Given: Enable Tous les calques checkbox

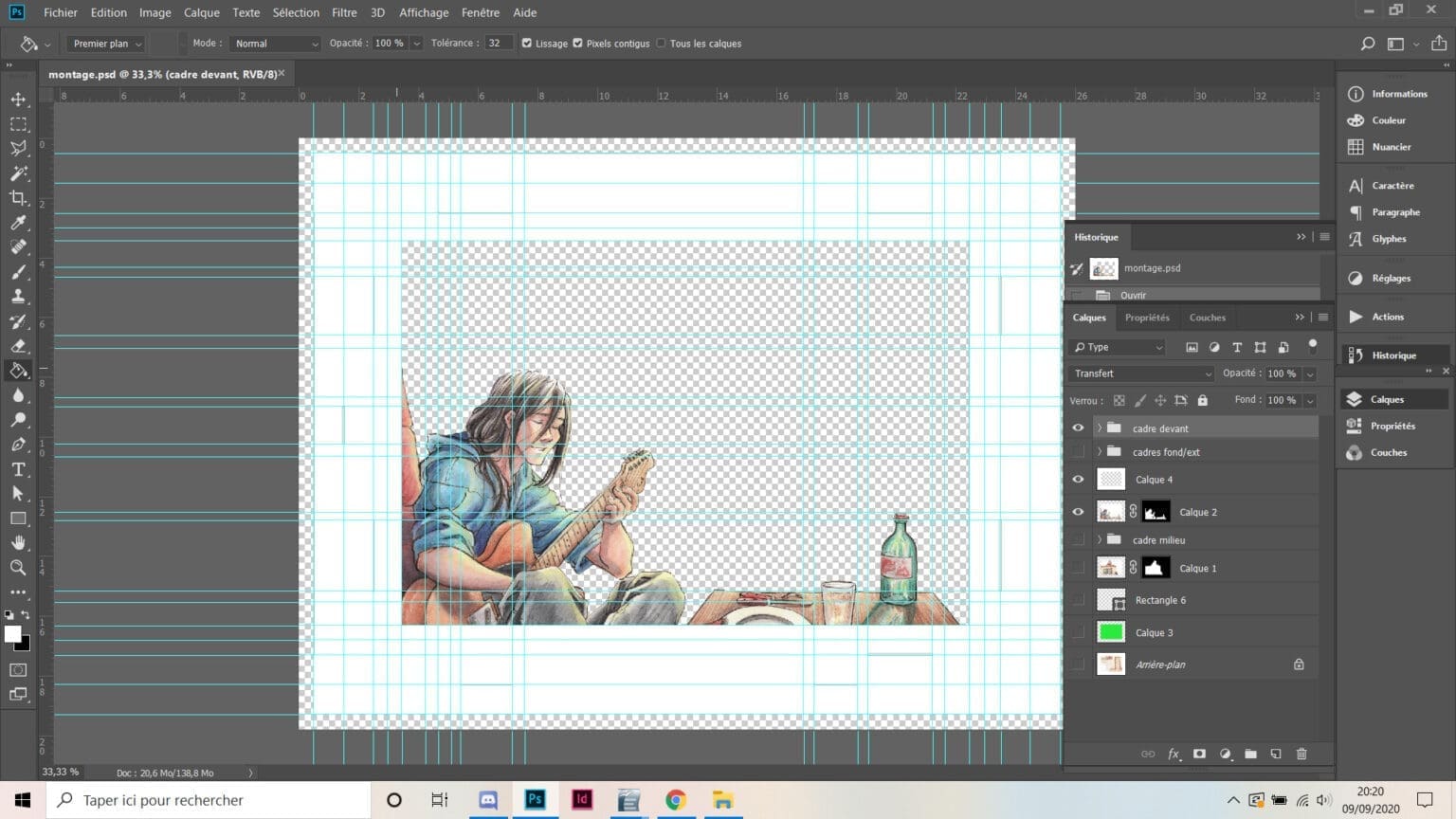Looking at the screenshot, I should 662,44.
